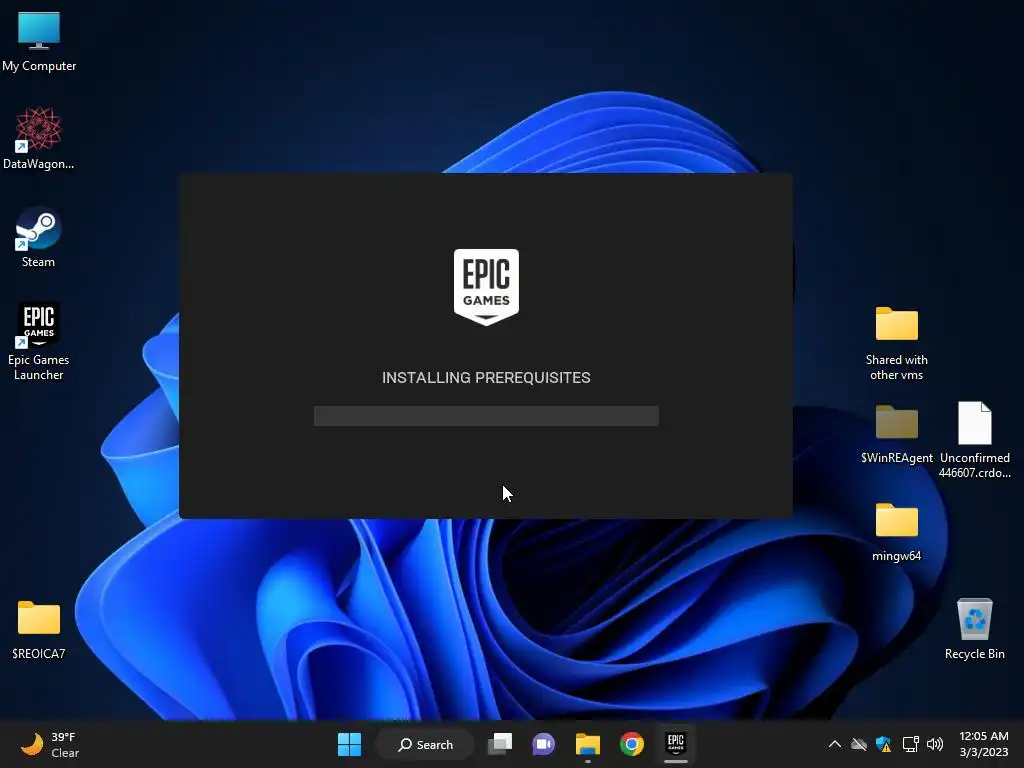Click the Epic Games taskbar icon
The height and width of the screenshot is (768, 1024).
676,744
